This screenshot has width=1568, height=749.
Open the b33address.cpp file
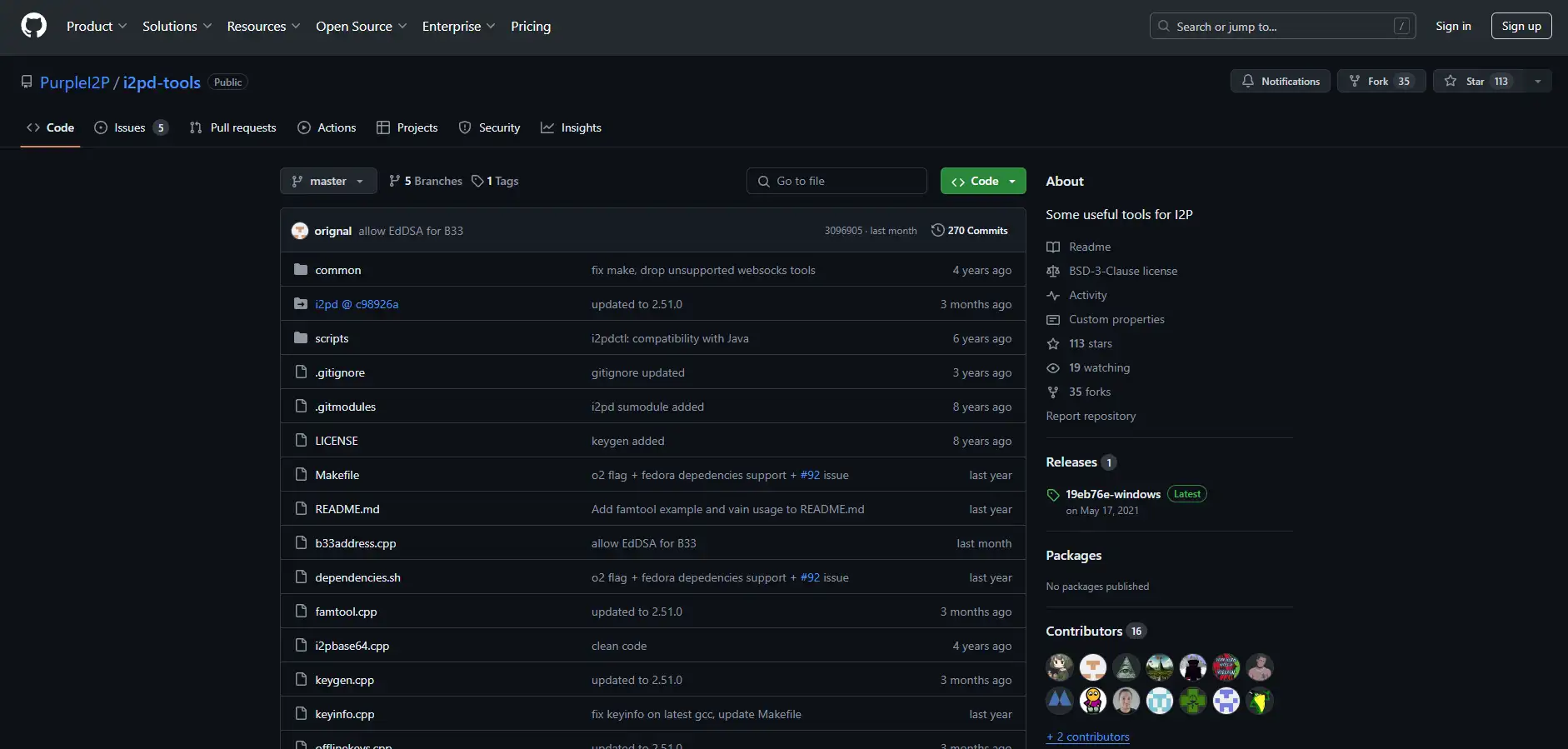click(x=355, y=543)
